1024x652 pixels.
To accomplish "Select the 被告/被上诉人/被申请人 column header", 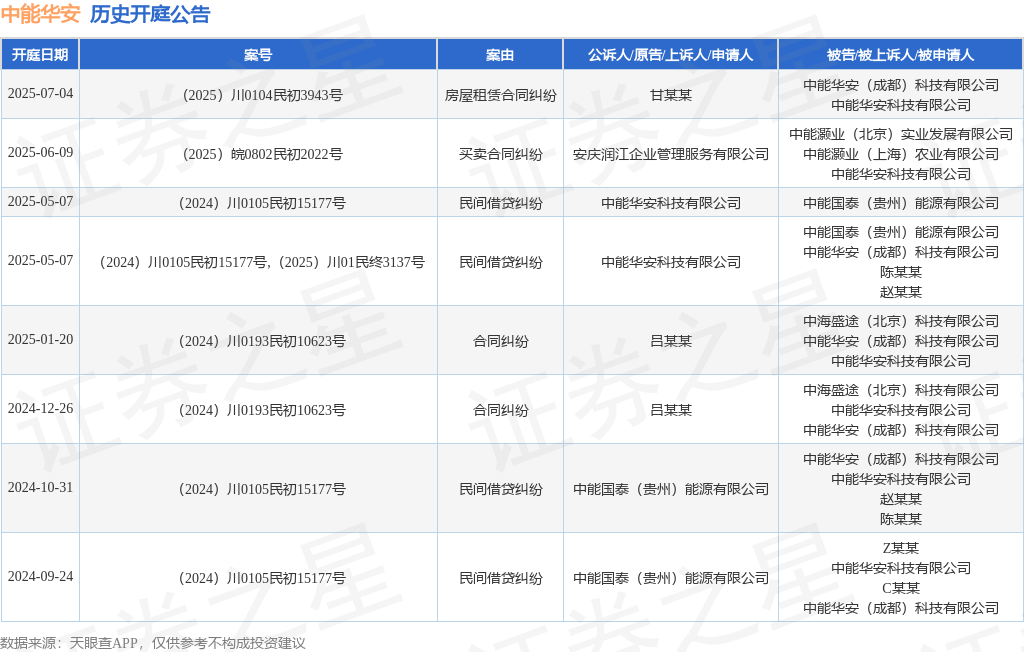I will tap(901, 55).
